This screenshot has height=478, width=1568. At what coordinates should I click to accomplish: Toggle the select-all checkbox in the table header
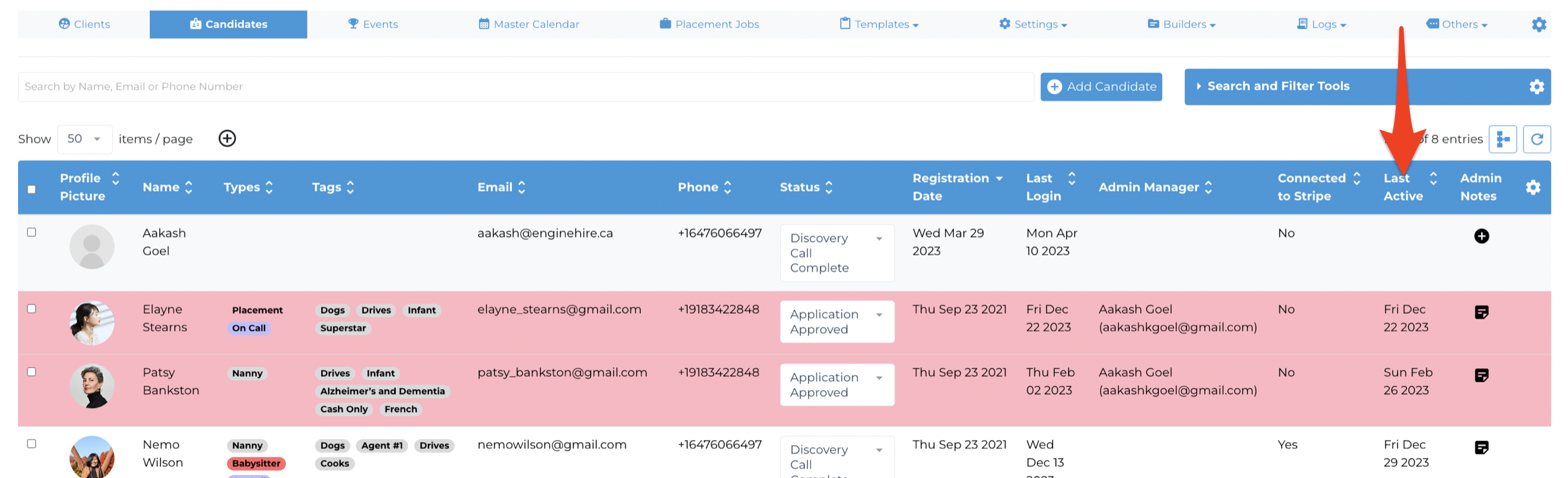pyautogui.click(x=32, y=189)
